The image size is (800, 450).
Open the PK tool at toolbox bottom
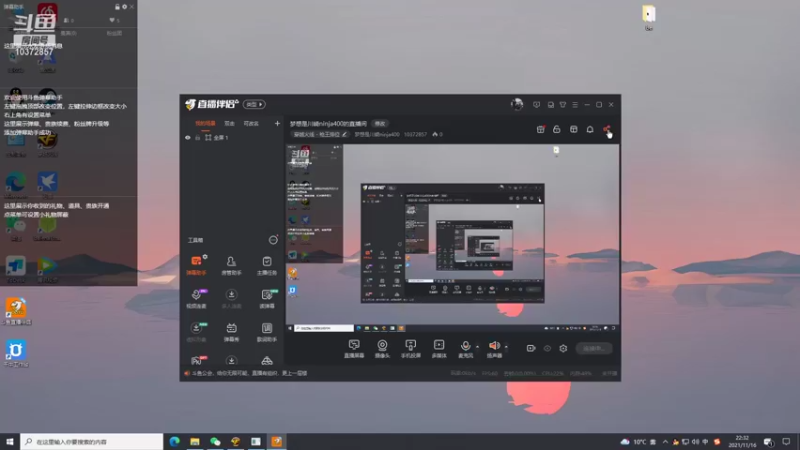[x=196, y=360]
